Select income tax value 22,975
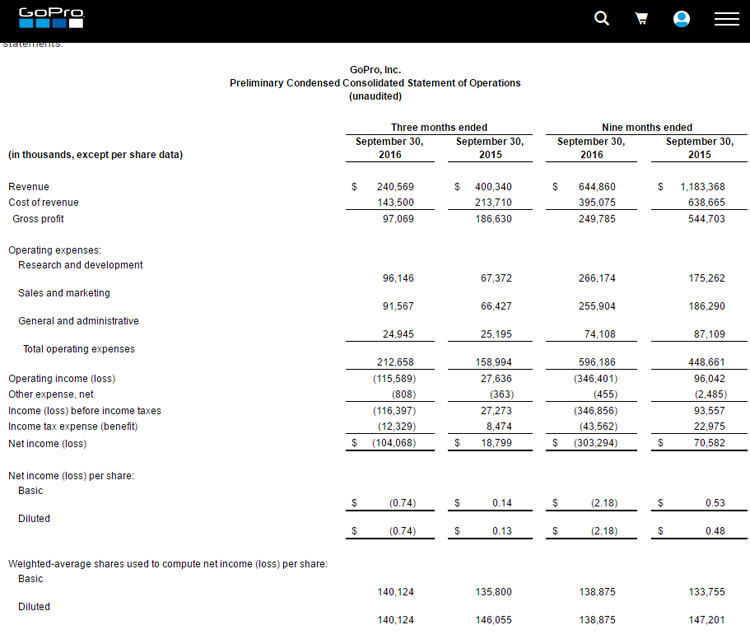This screenshot has width=750, height=639. point(709,426)
